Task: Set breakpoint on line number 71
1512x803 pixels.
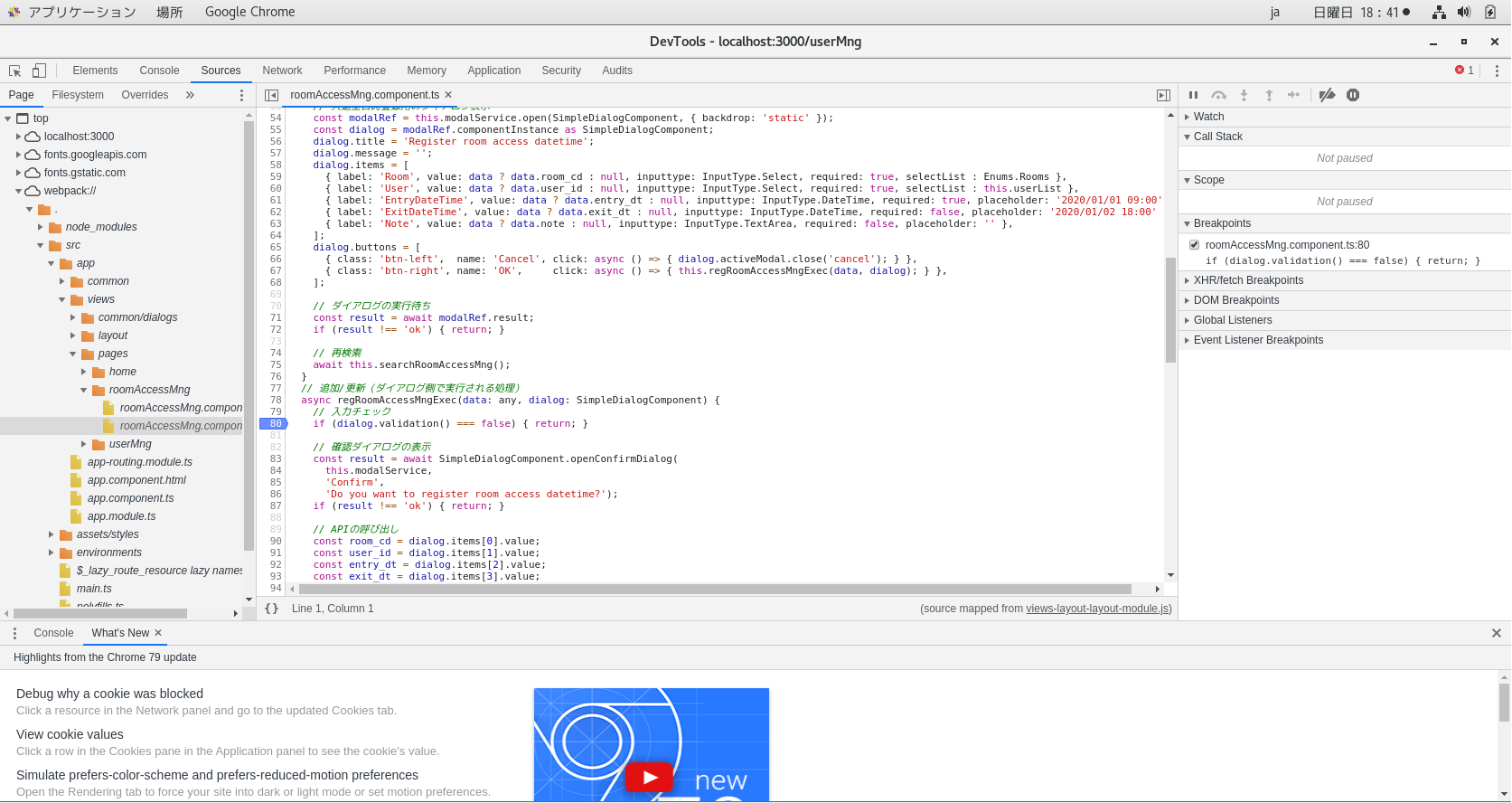Action: tap(276, 317)
